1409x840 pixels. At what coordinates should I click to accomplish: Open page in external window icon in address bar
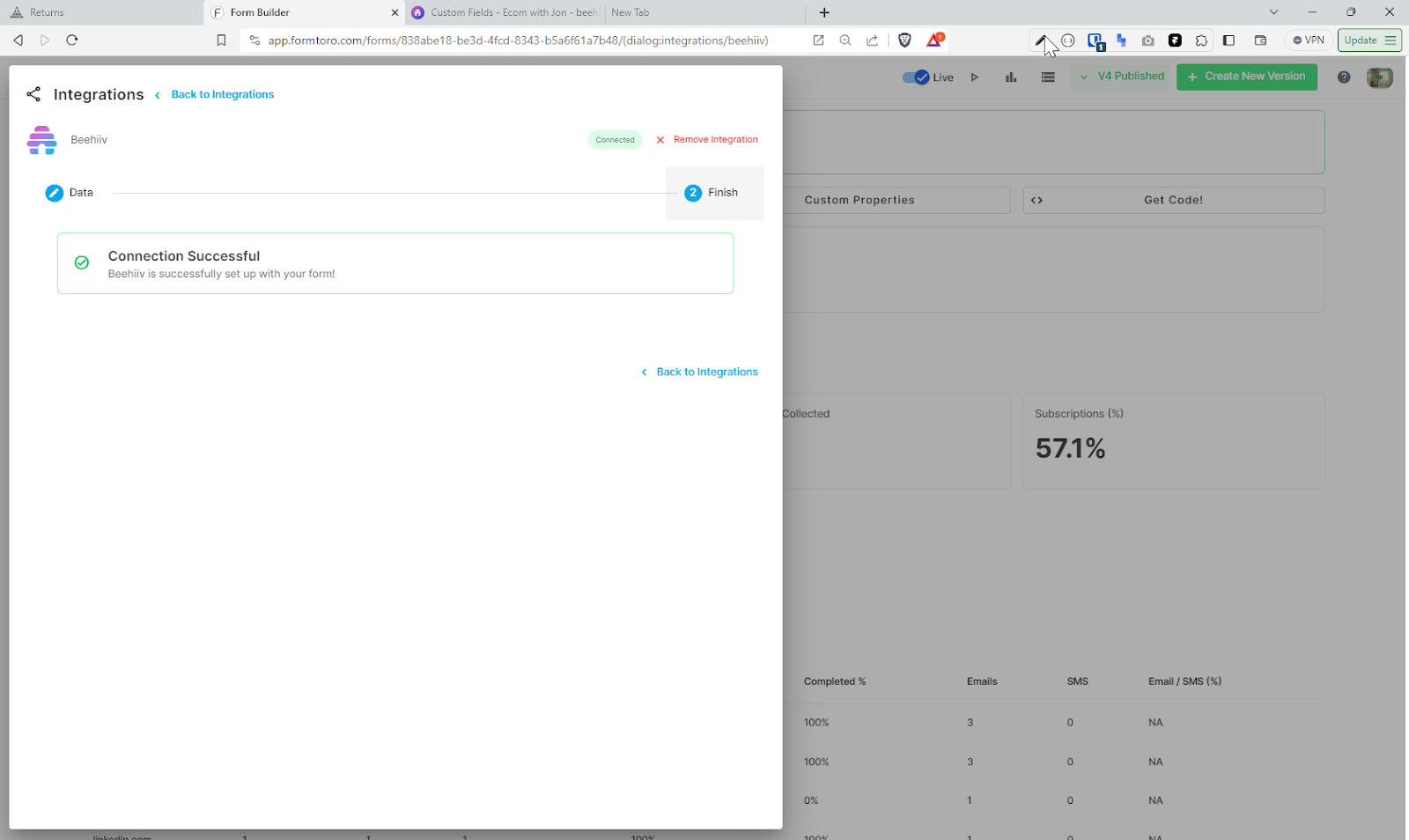pyautogui.click(x=818, y=41)
